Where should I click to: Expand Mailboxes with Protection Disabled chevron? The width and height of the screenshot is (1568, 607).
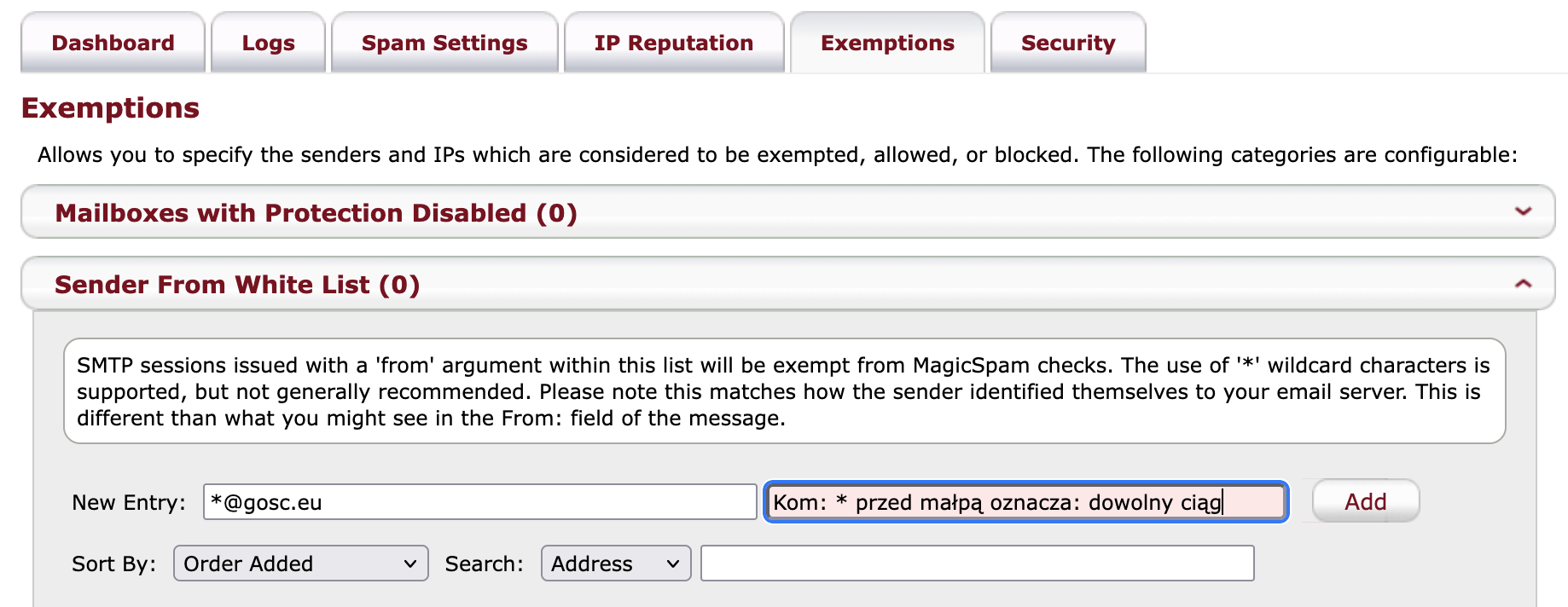click(x=1523, y=211)
